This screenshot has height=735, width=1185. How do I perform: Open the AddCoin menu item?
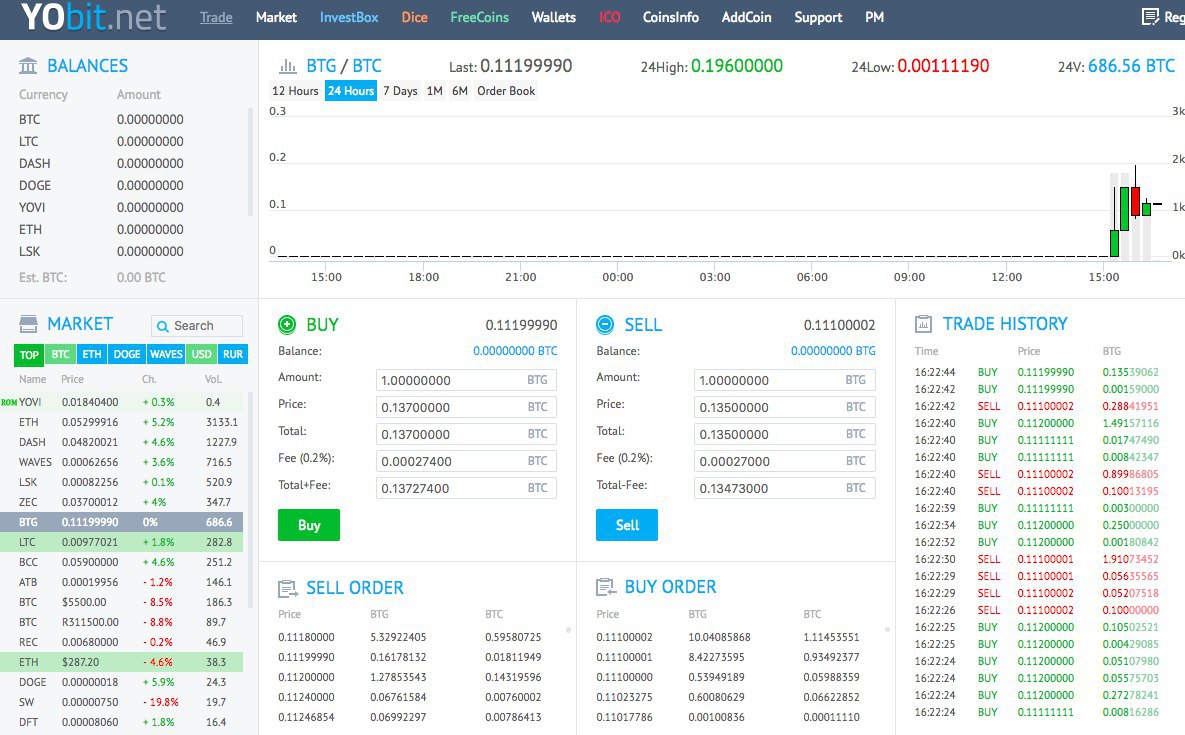coord(746,17)
